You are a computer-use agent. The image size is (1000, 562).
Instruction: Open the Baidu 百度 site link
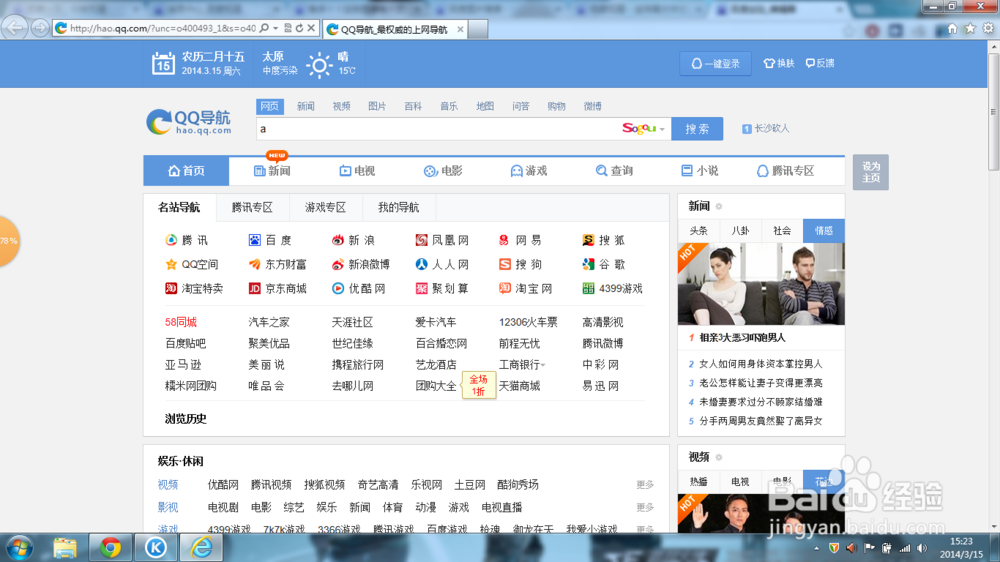[x=270, y=240]
